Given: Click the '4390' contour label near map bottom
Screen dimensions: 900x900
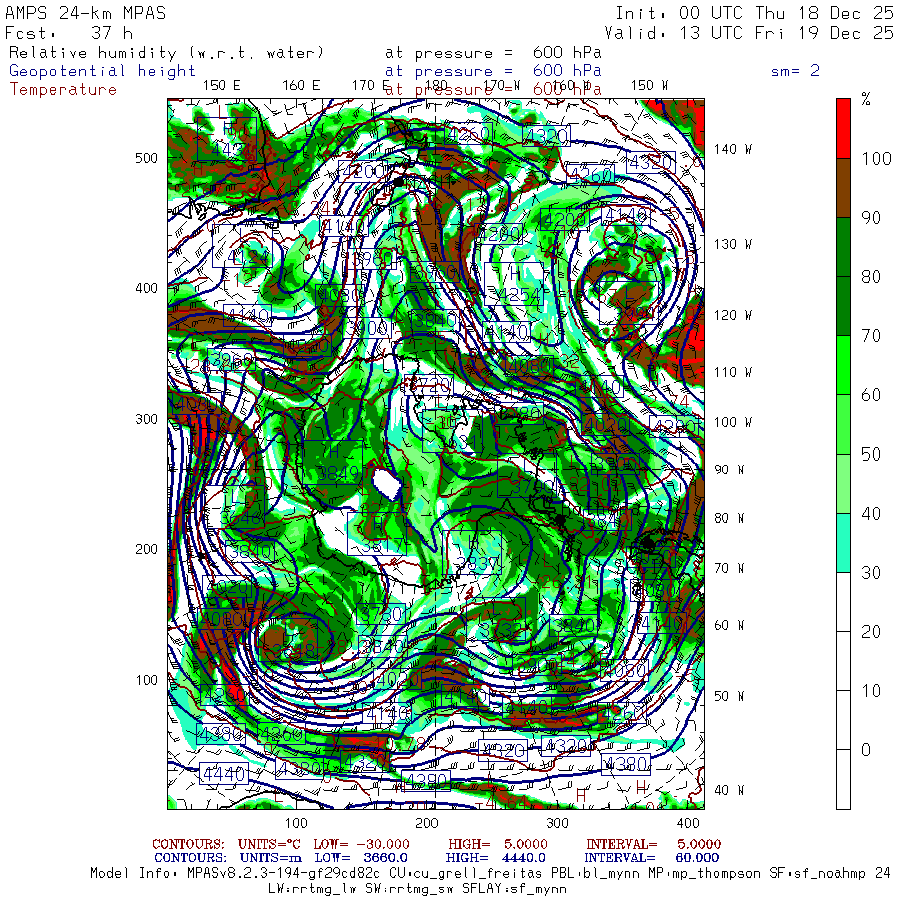Looking at the screenshot, I should pos(425,781).
